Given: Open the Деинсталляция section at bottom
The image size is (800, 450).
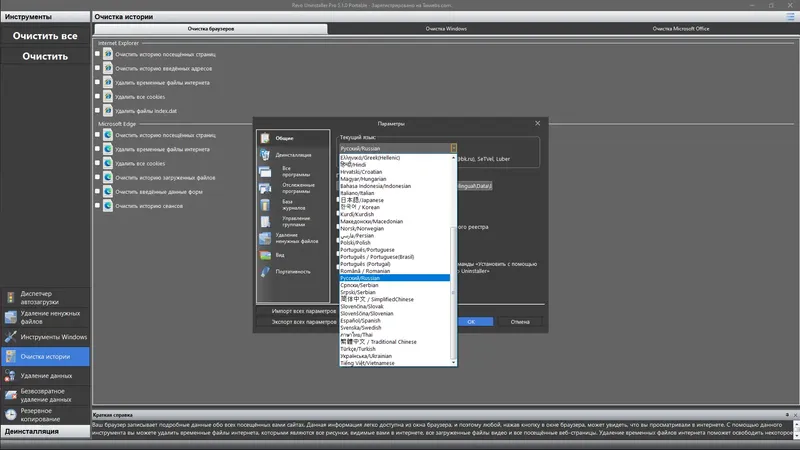Looking at the screenshot, I should [45, 432].
